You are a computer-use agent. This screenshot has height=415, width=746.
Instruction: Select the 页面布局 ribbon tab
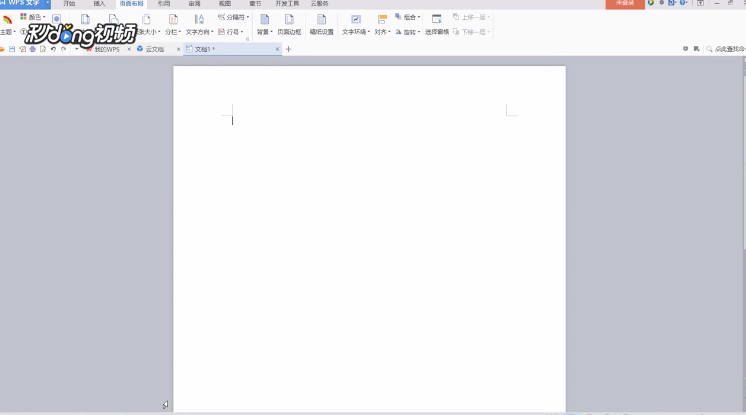click(131, 4)
